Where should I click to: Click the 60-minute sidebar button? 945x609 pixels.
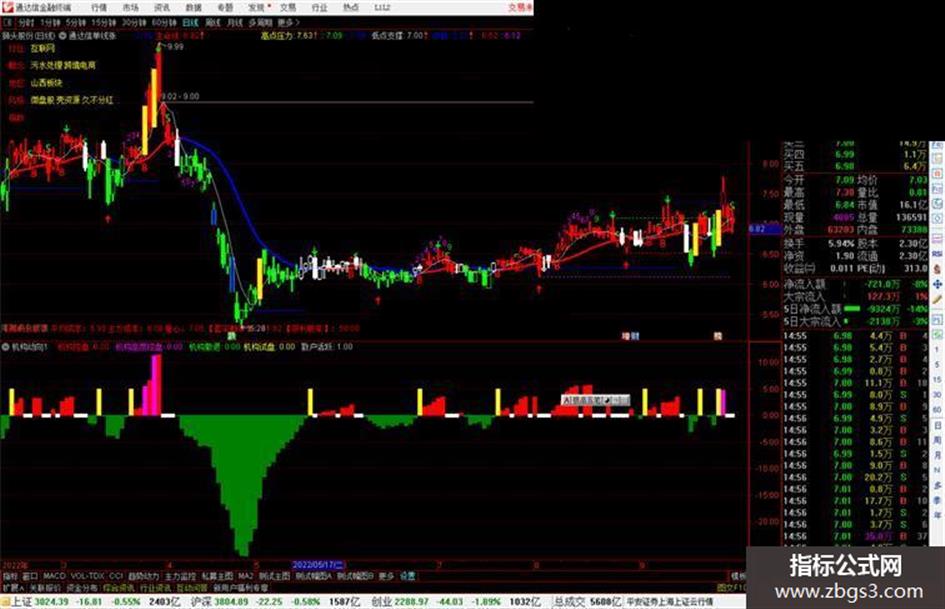coord(937,409)
